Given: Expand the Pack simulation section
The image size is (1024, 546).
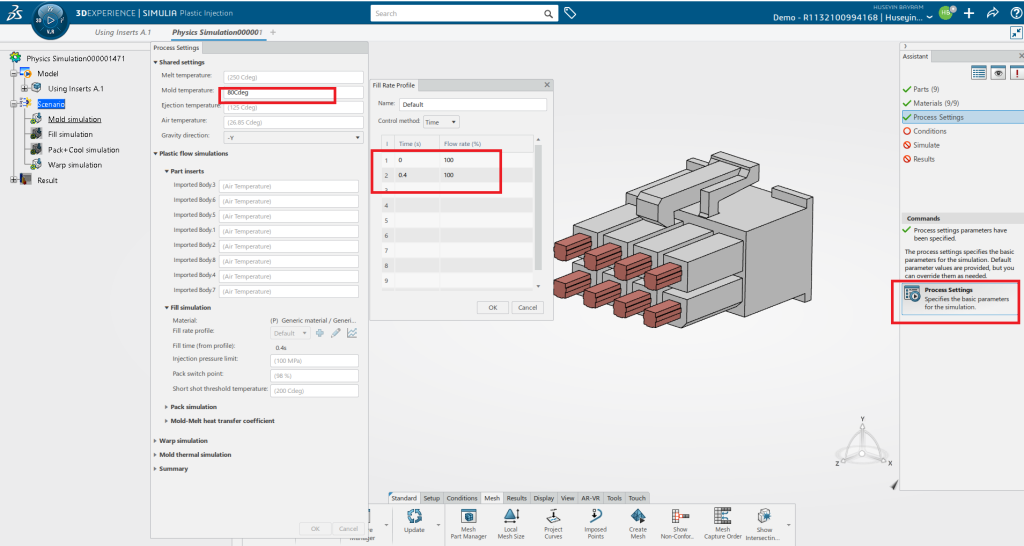Looking at the screenshot, I should 193,407.
